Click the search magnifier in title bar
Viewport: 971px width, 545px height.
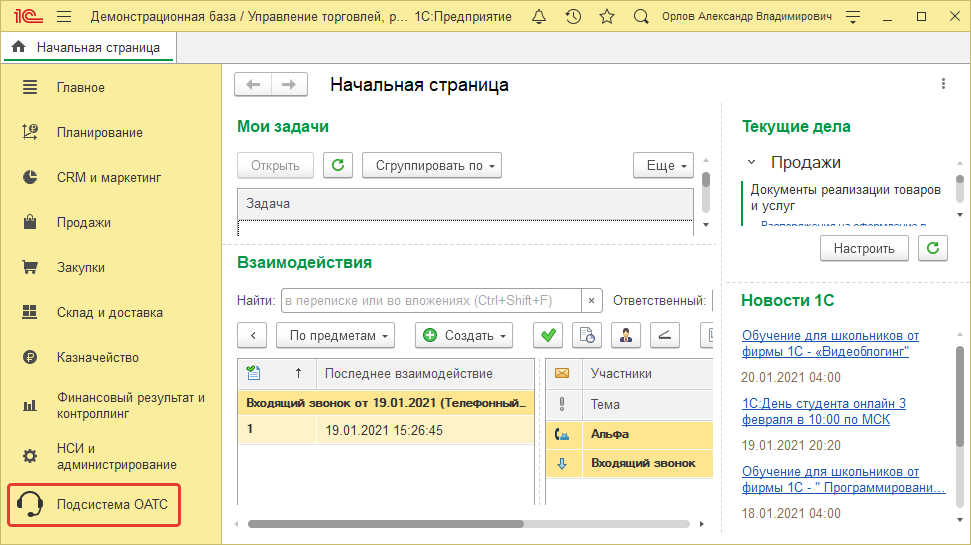(x=641, y=17)
